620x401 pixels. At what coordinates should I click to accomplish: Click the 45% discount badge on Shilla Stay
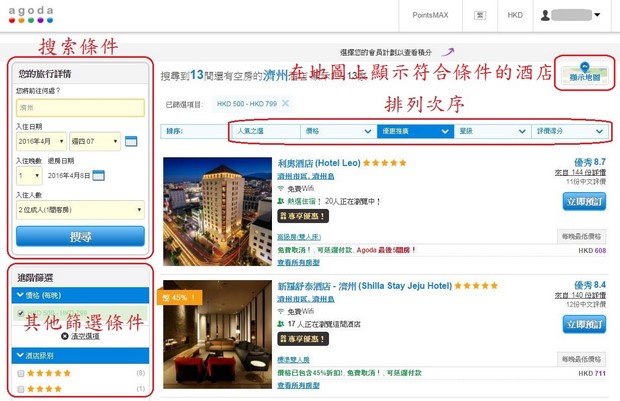180,297
